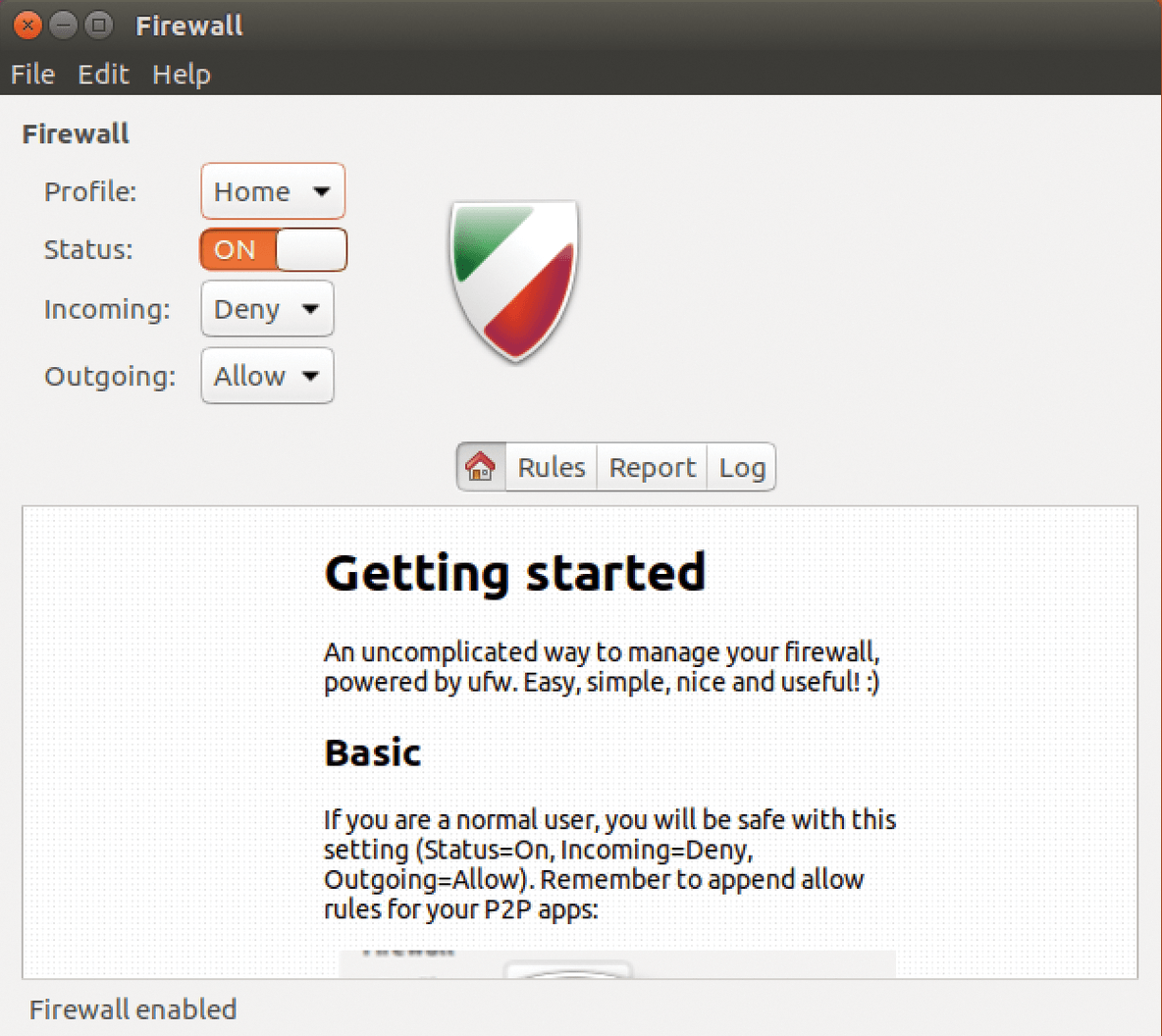Click the Firewall enabled status bar text
This screenshot has width=1162, height=1036.
[132, 1010]
